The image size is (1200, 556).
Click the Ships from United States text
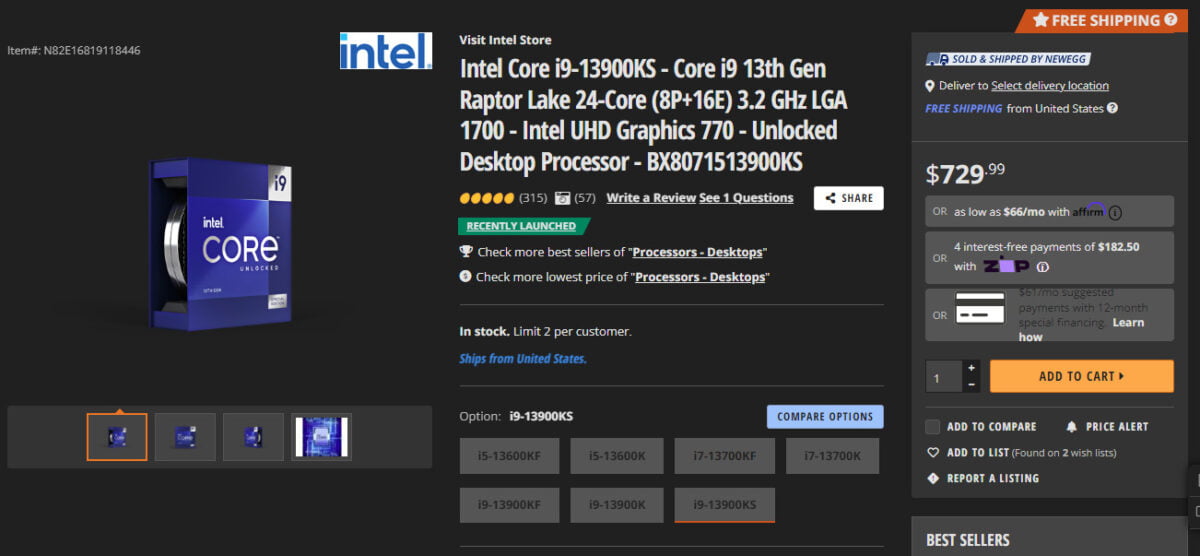[x=523, y=359]
